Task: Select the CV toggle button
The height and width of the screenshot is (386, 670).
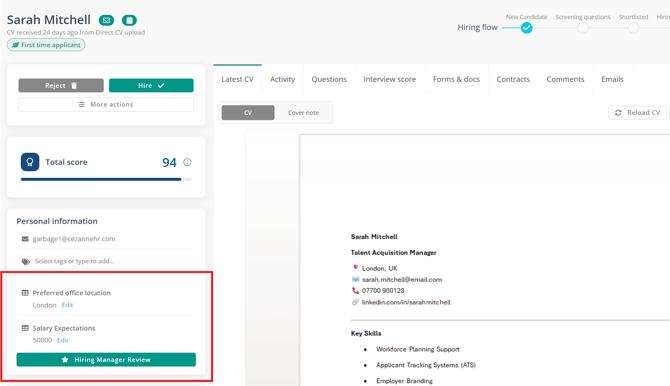Action: (x=248, y=112)
